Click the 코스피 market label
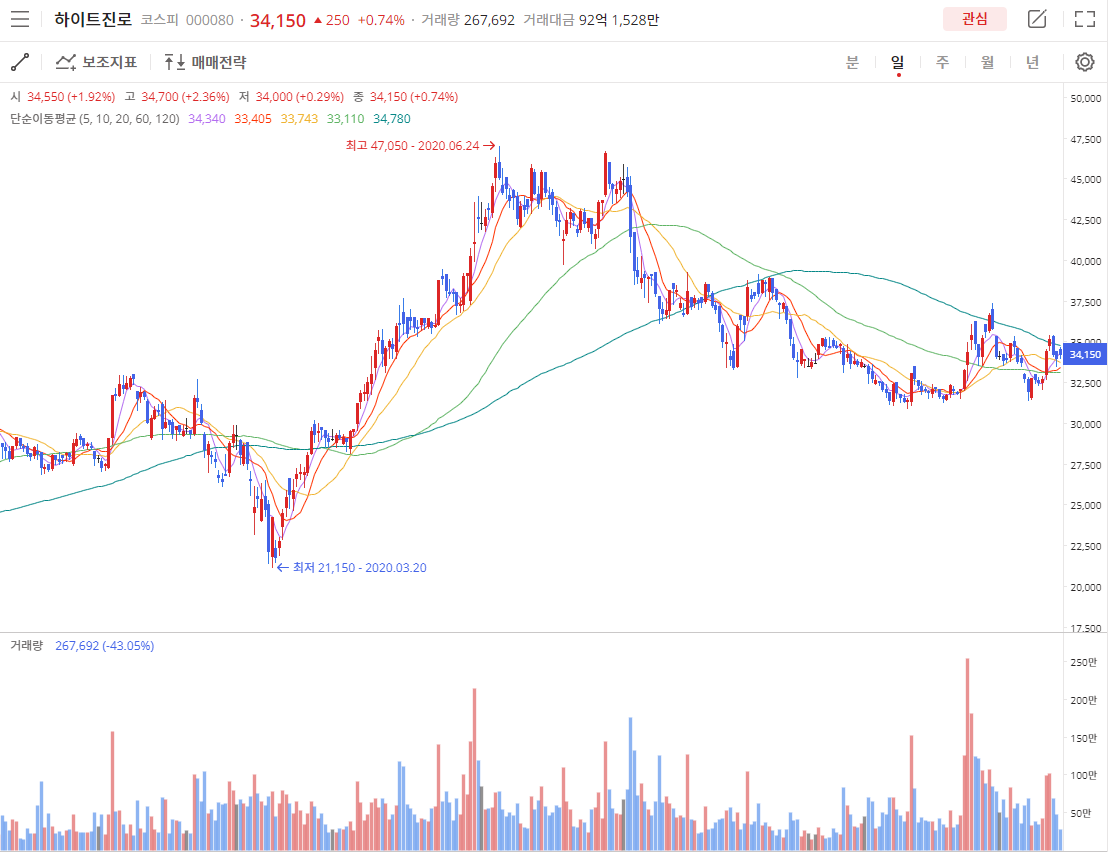 coord(160,20)
